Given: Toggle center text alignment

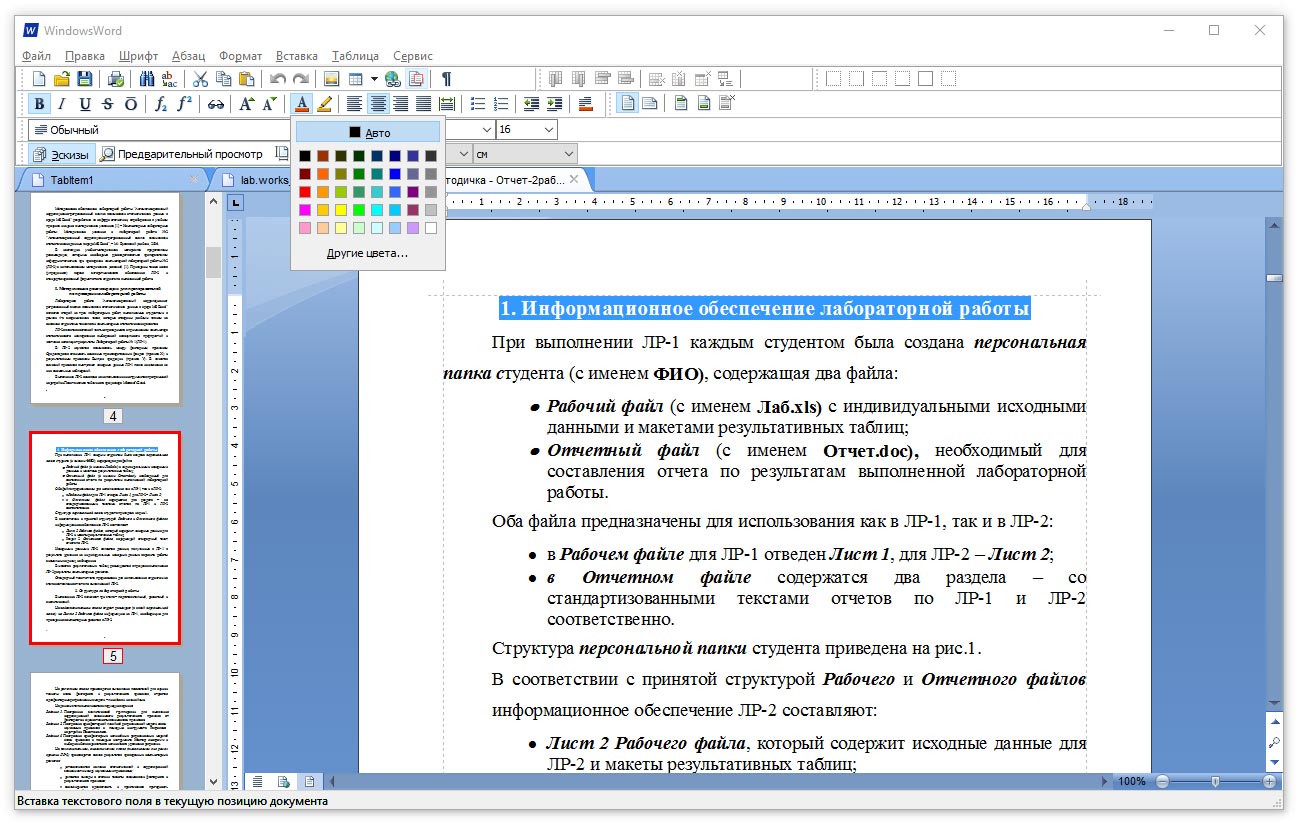Looking at the screenshot, I should (x=378, y=104).
